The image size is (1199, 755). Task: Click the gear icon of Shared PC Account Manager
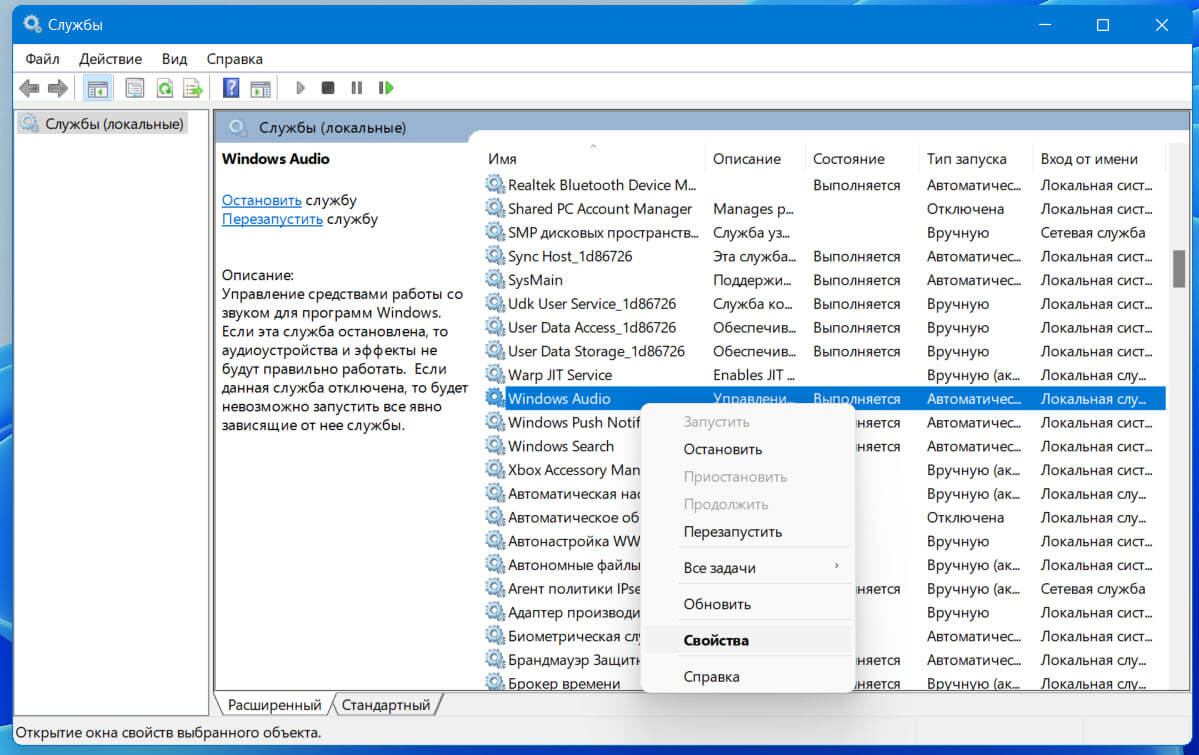point(495,208)
